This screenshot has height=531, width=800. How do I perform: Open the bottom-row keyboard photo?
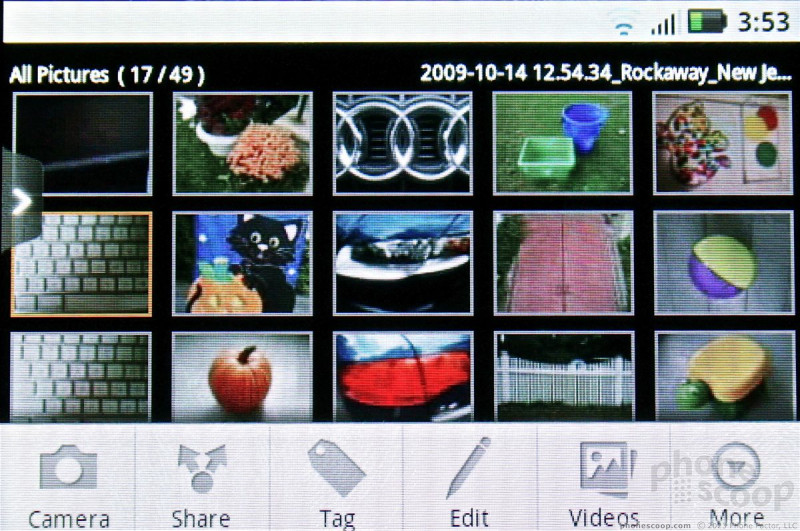click(x=81, y=377)
